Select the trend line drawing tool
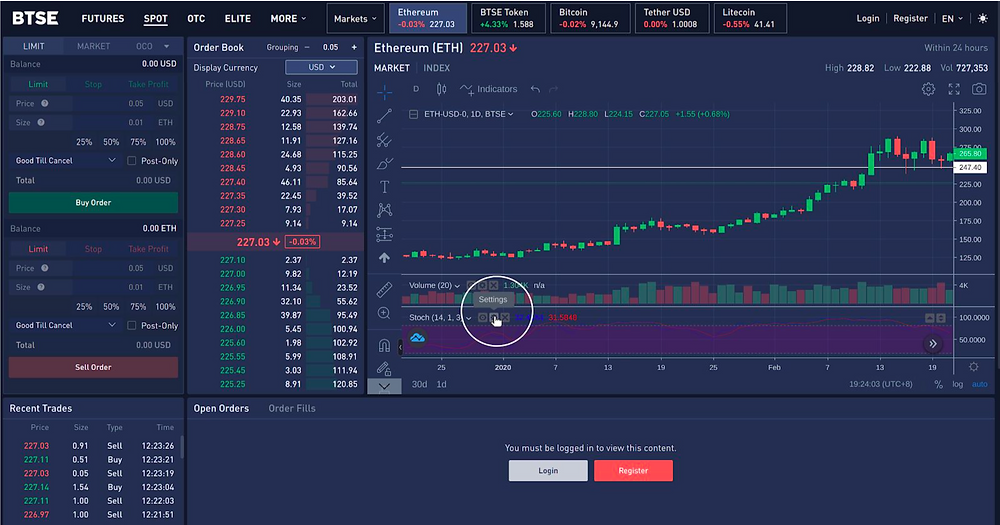1000x525 pixels. [x=384, y=116]
